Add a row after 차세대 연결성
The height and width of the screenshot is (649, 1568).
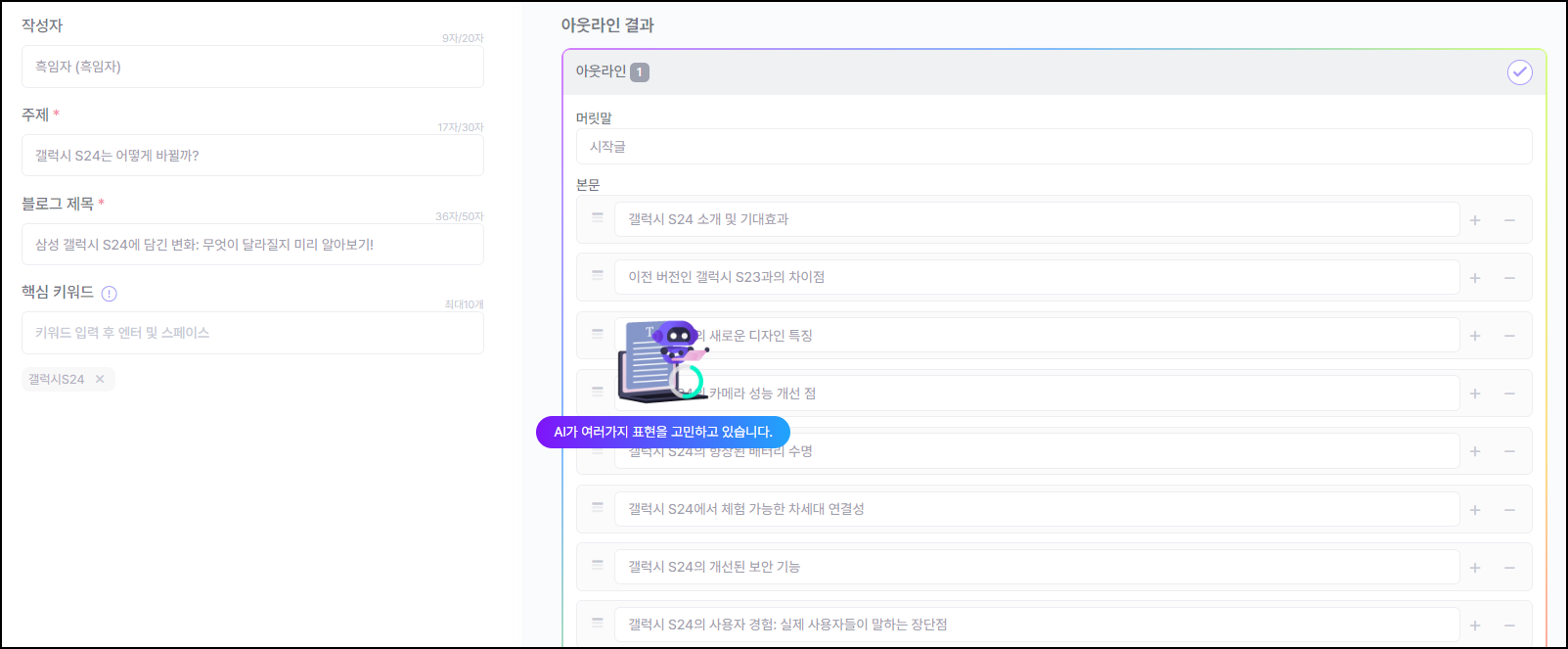click(1475, 510)
